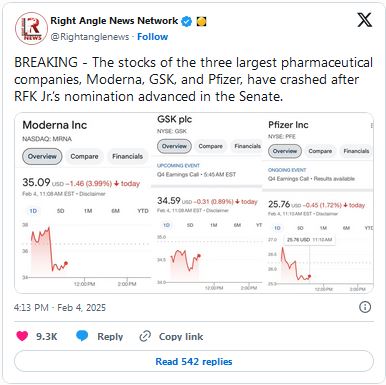Like the tweet with the heart icon

(x=22, y=336)
